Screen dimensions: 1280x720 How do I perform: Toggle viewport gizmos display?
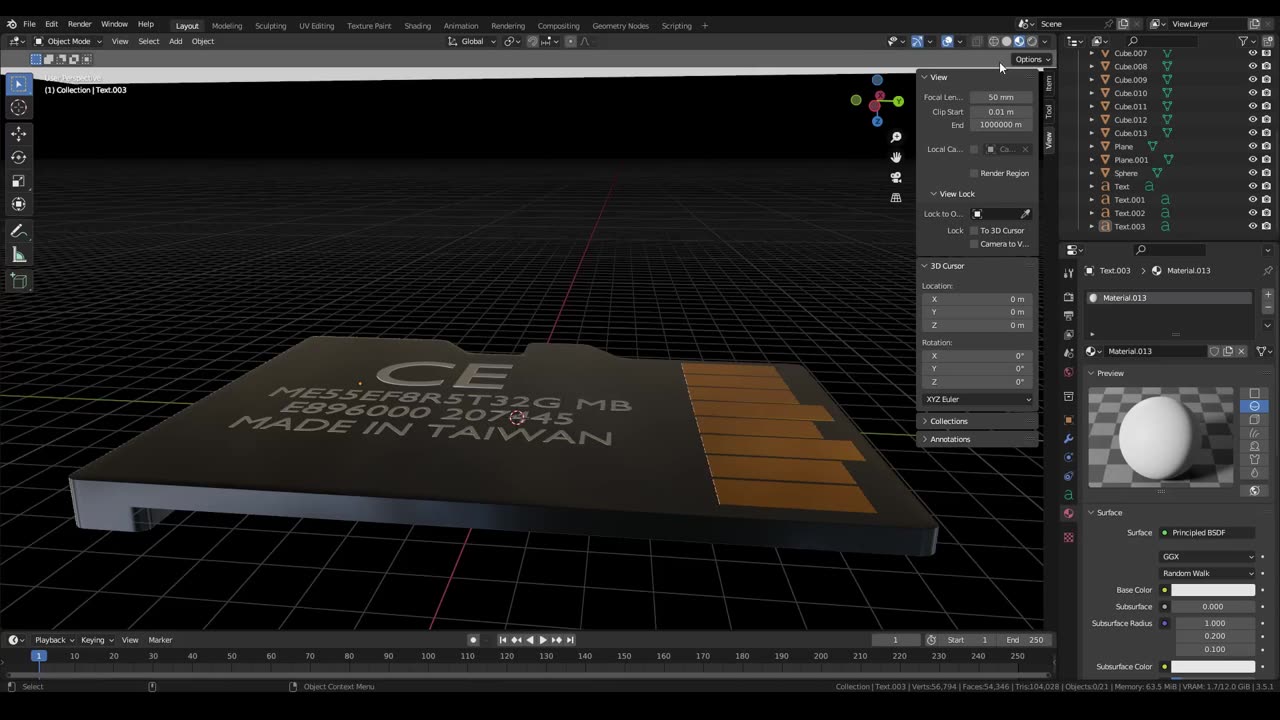pyautogui.click(x=917, y=41)
